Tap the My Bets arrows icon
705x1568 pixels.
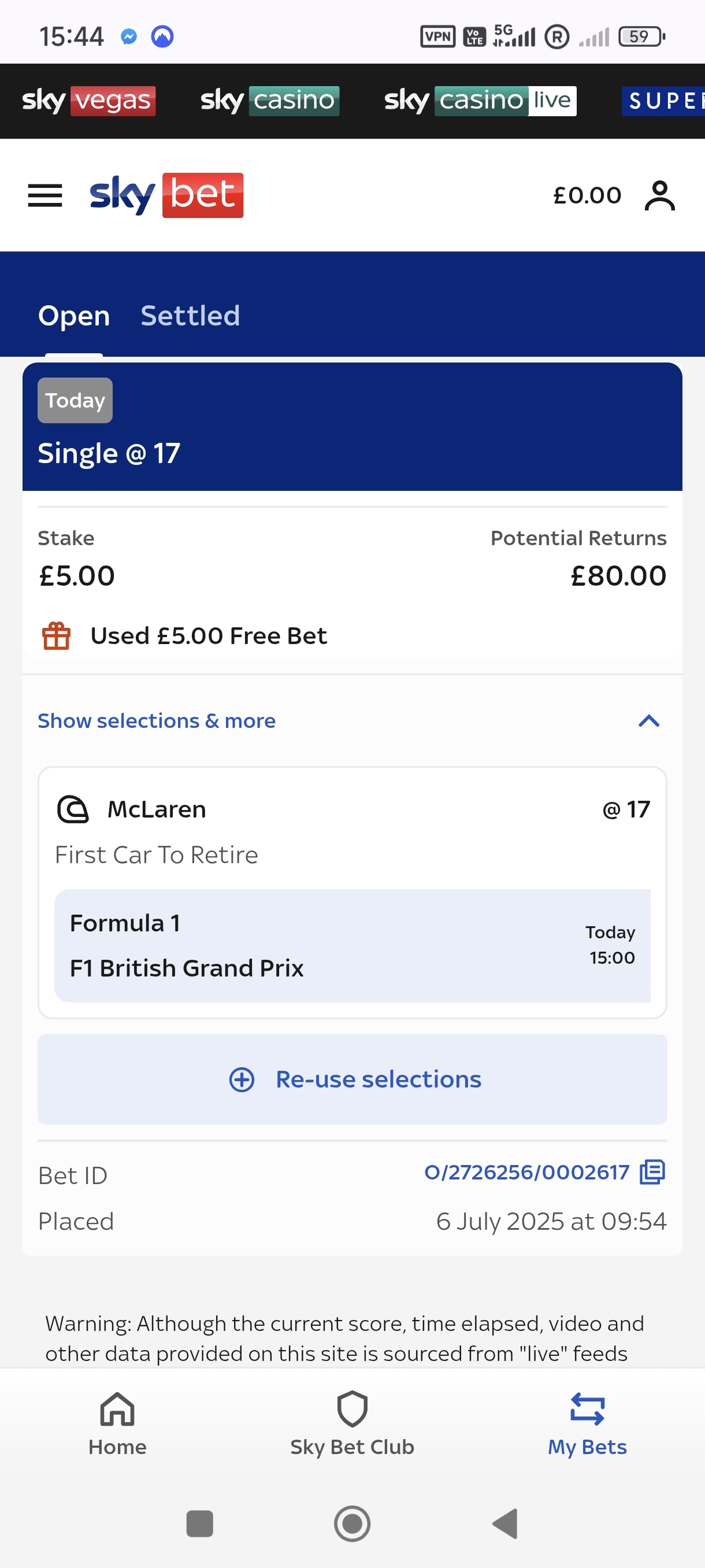pos(587,1408)
